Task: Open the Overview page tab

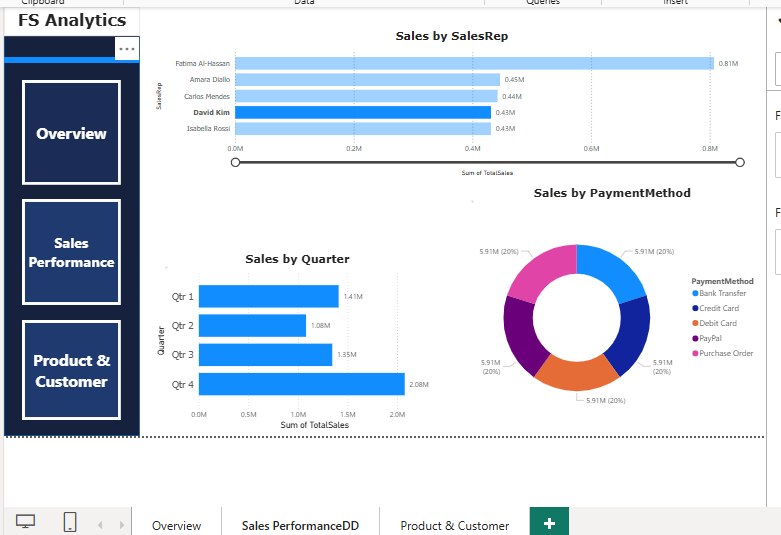Action: [176, 526]
